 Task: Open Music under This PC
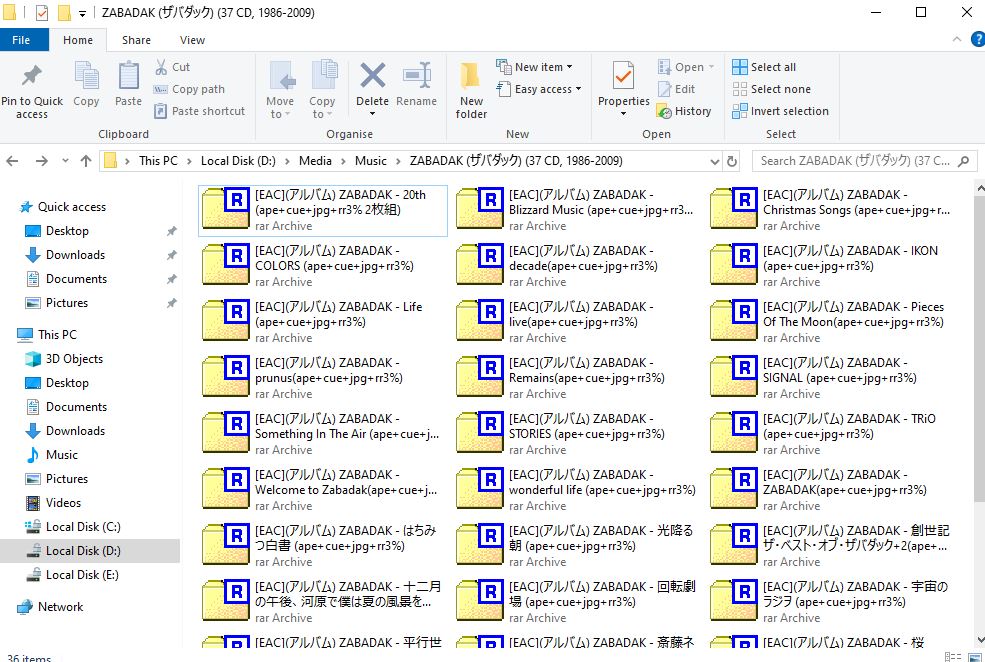[62, 455]
